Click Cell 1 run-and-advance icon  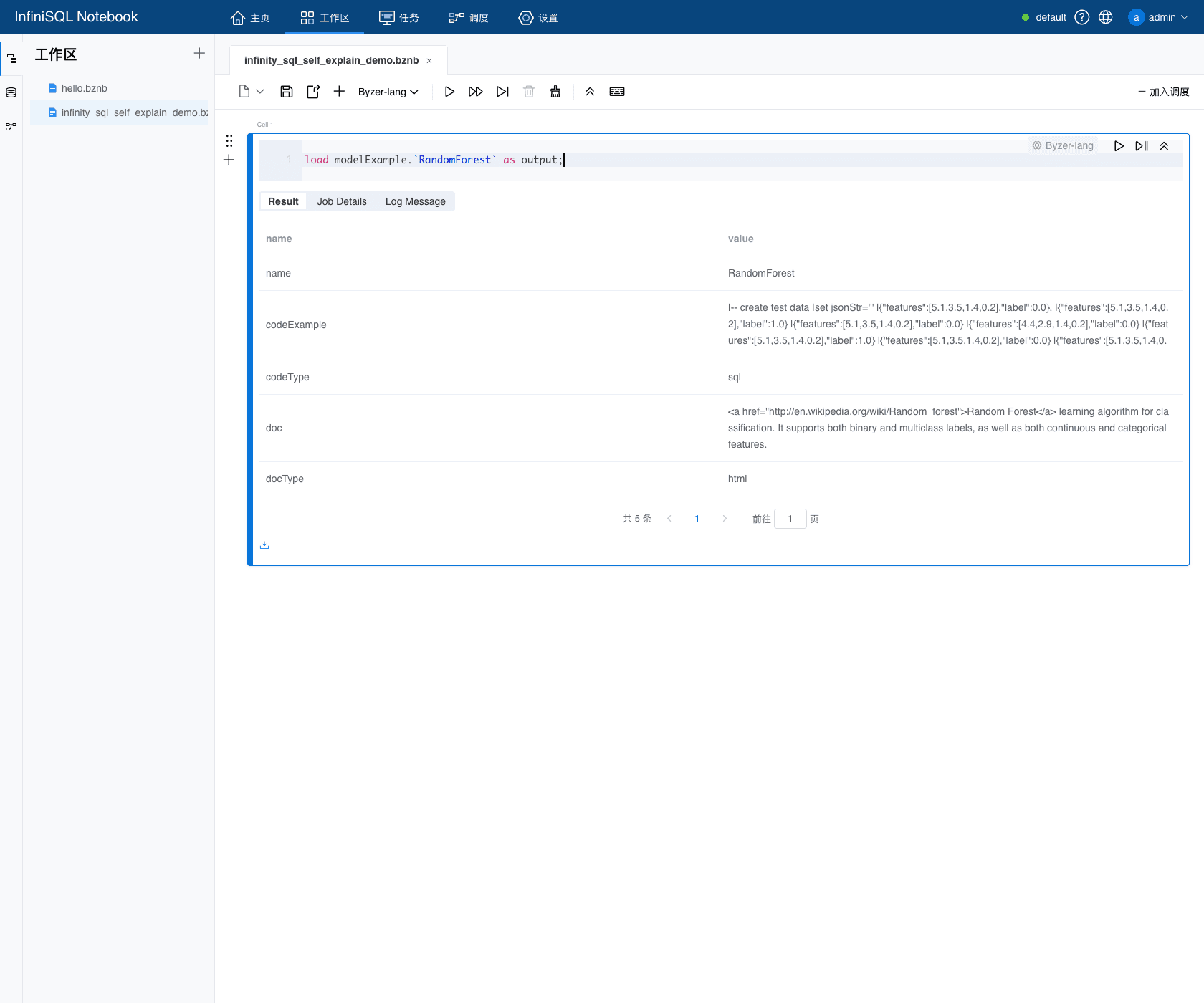(x=1142, y=145)
